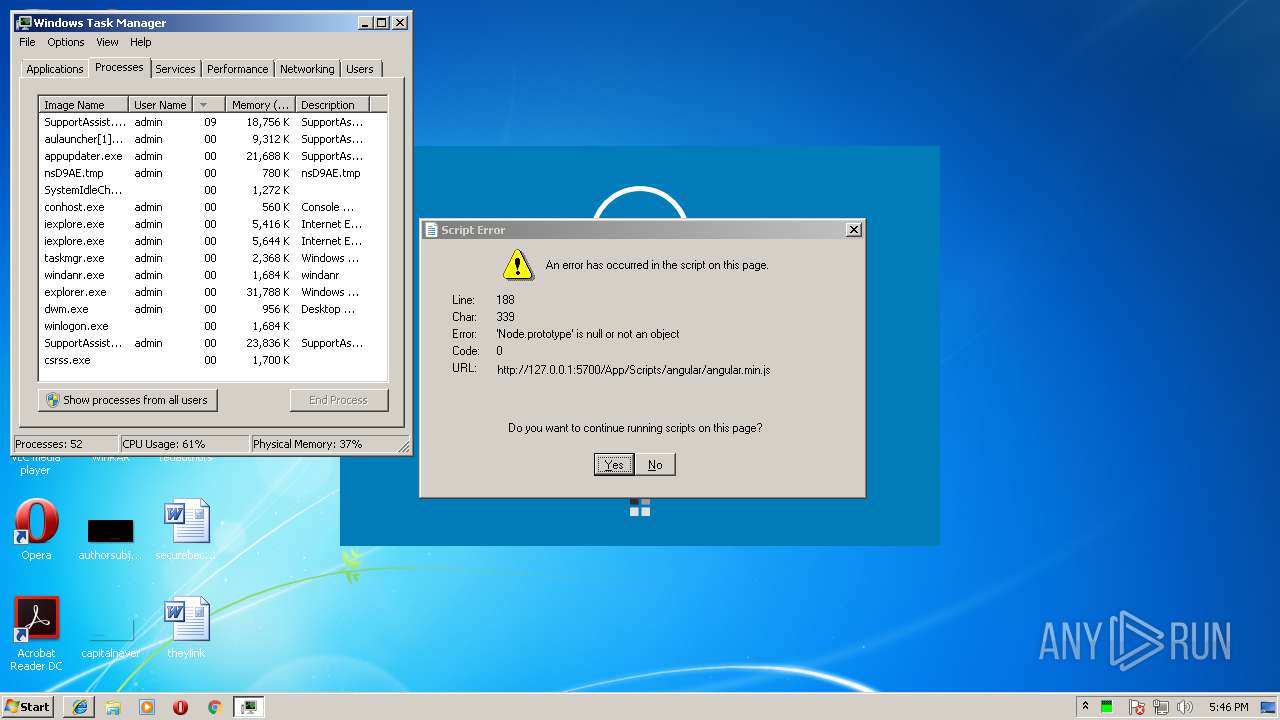The image size is (1280, 720).
Task: Open Internet Explorer from the taskbar
Action: pos(79,706)
